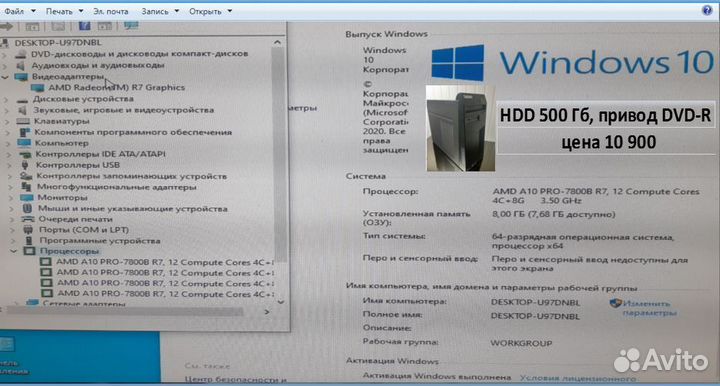
Task: Click the Эл. почта menu item
Action: click(x=111, y=11)
